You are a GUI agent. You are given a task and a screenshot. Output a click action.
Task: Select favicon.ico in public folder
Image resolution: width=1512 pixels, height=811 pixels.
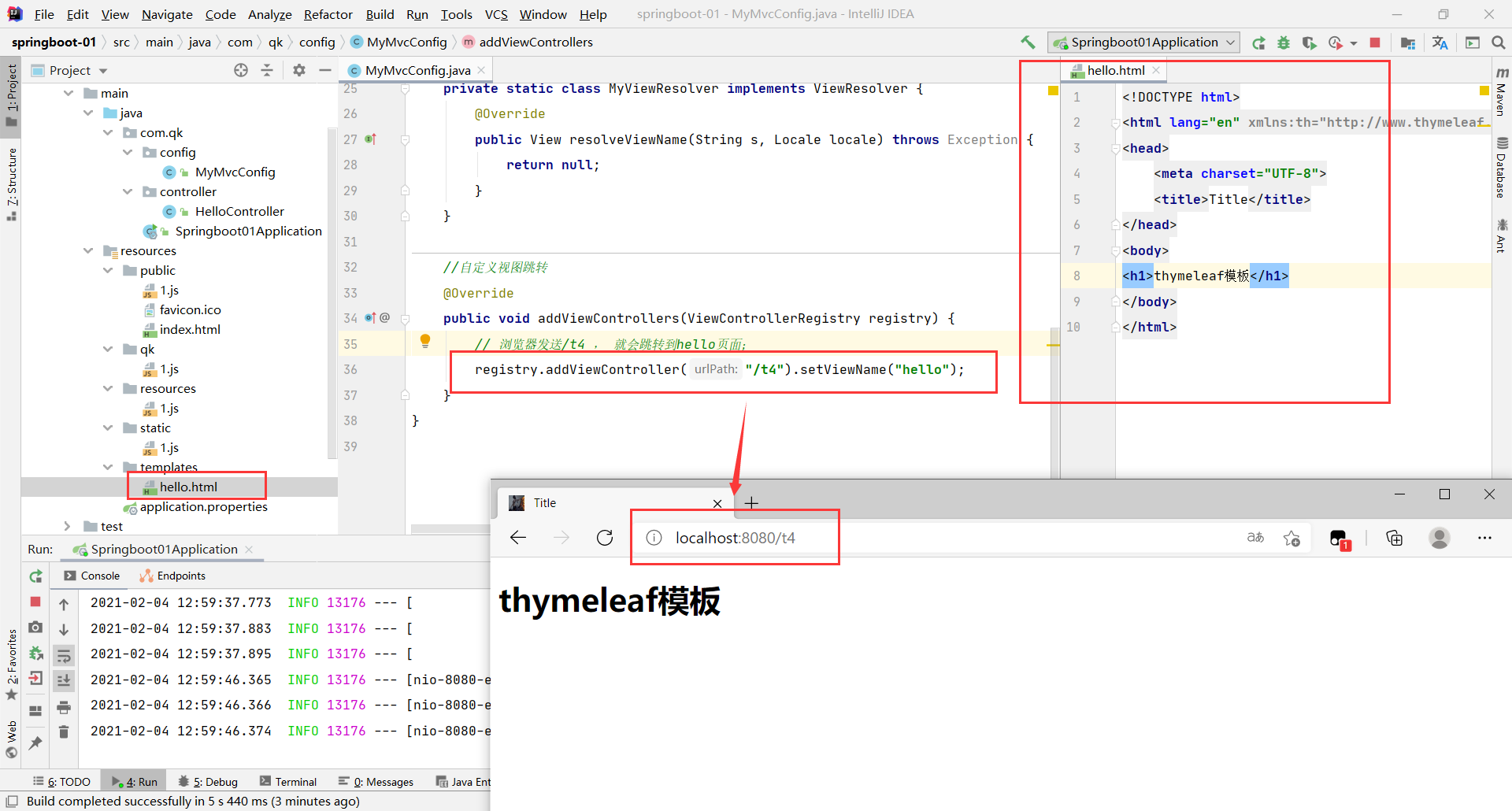[190, 309]
